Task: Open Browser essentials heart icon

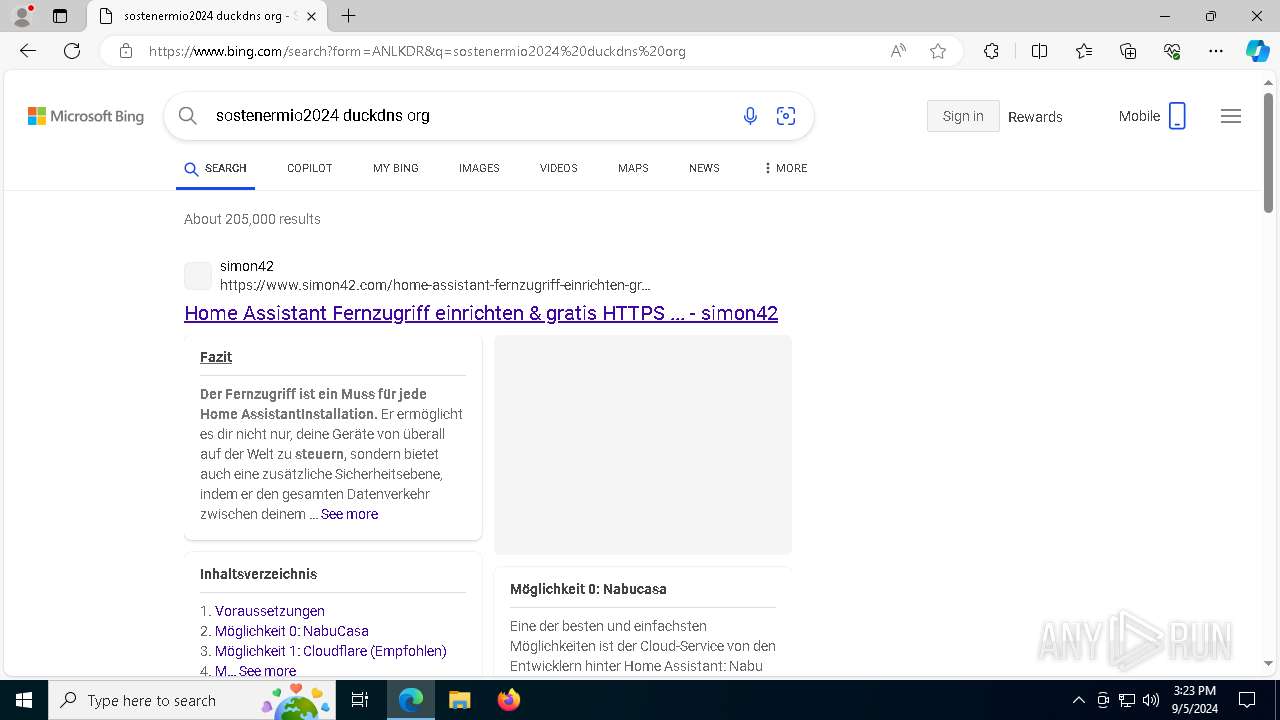Action: (1172, 51)
